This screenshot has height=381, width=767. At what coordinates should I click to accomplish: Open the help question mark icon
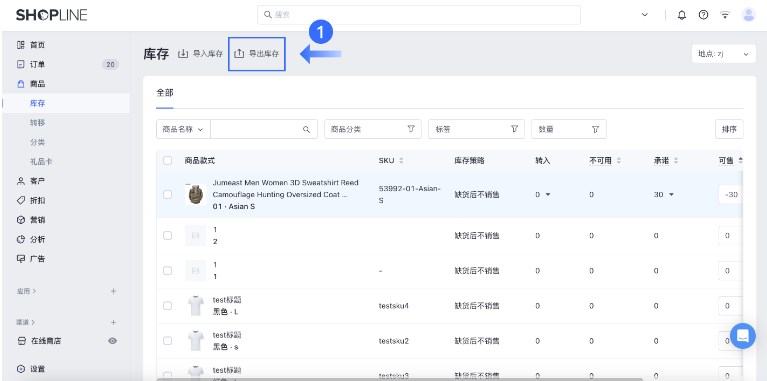point(703,15)
